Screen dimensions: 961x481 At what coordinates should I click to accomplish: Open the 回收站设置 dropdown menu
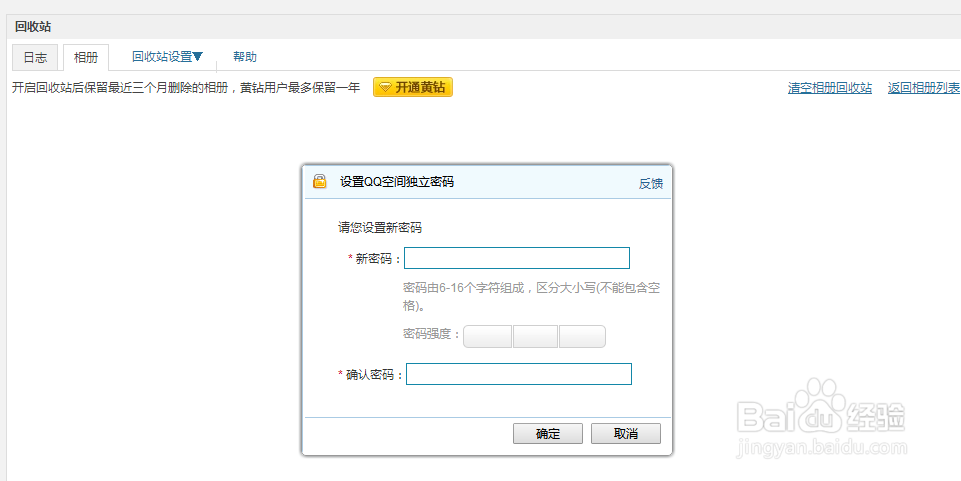tap(167, 57)
